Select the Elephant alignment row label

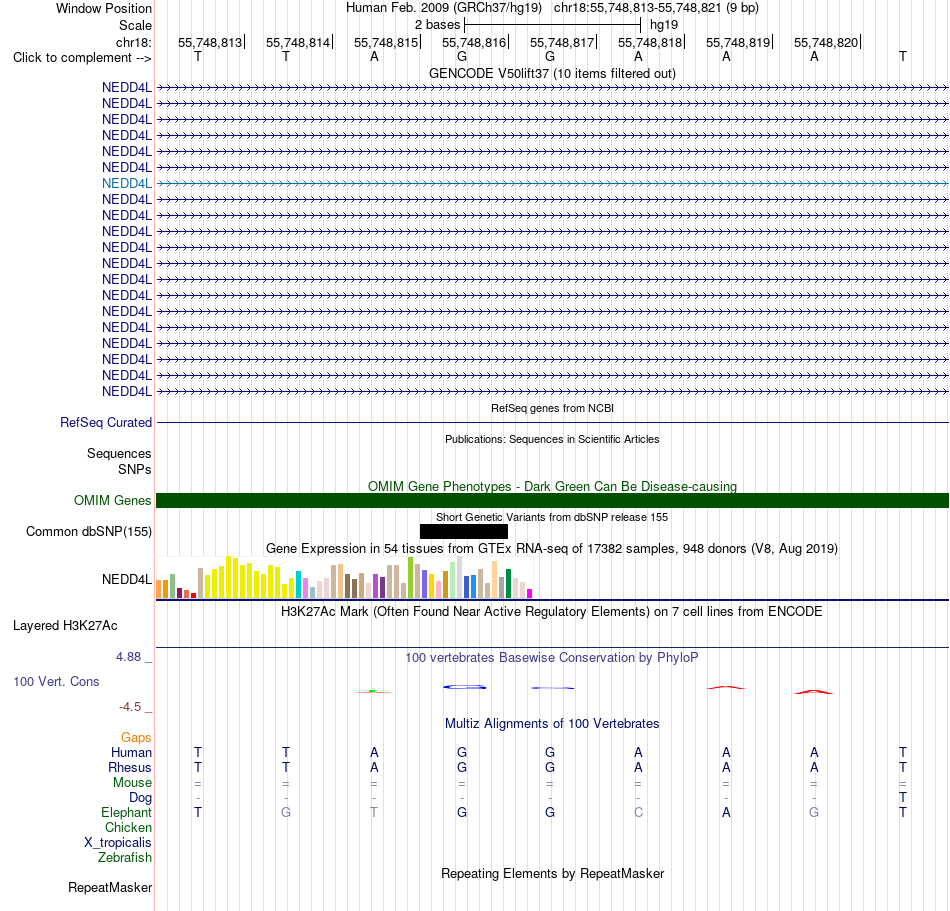(x=126, y=813)
